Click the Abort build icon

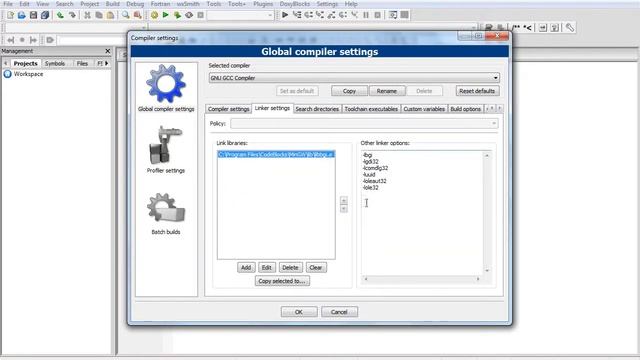[x=200, y=15]
